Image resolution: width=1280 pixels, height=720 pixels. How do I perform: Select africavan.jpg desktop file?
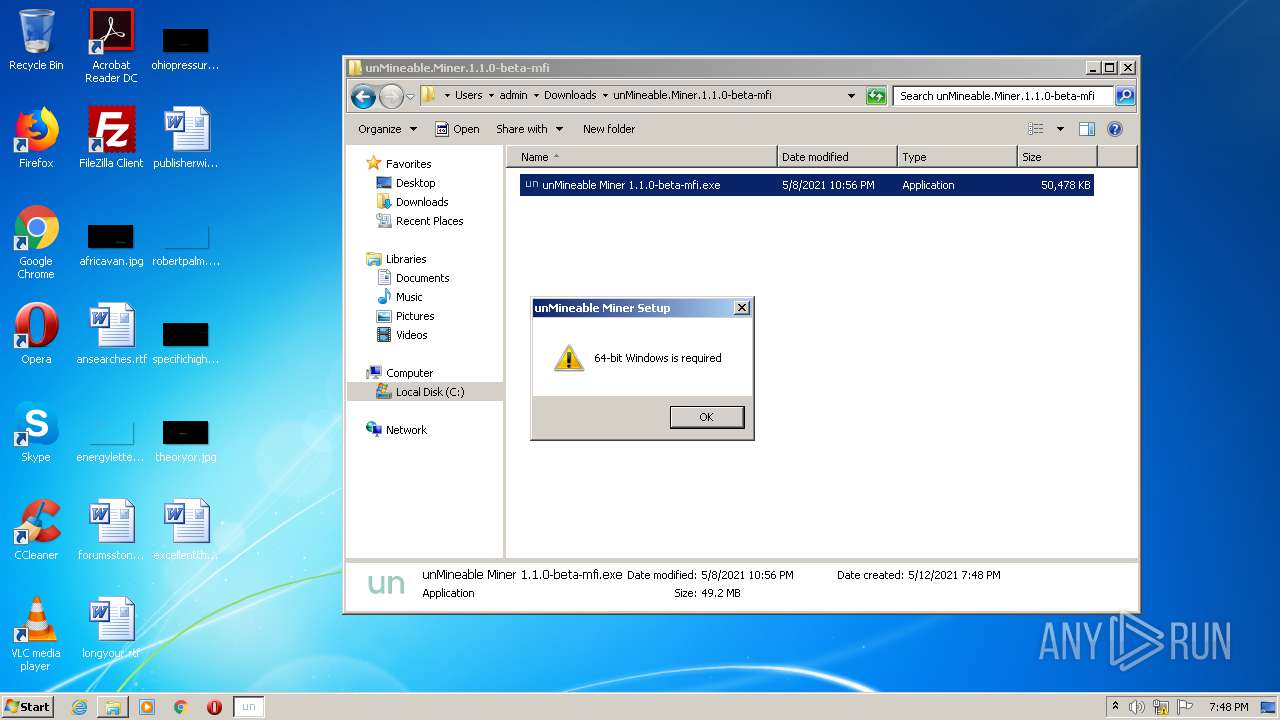[x=111, y=245]
